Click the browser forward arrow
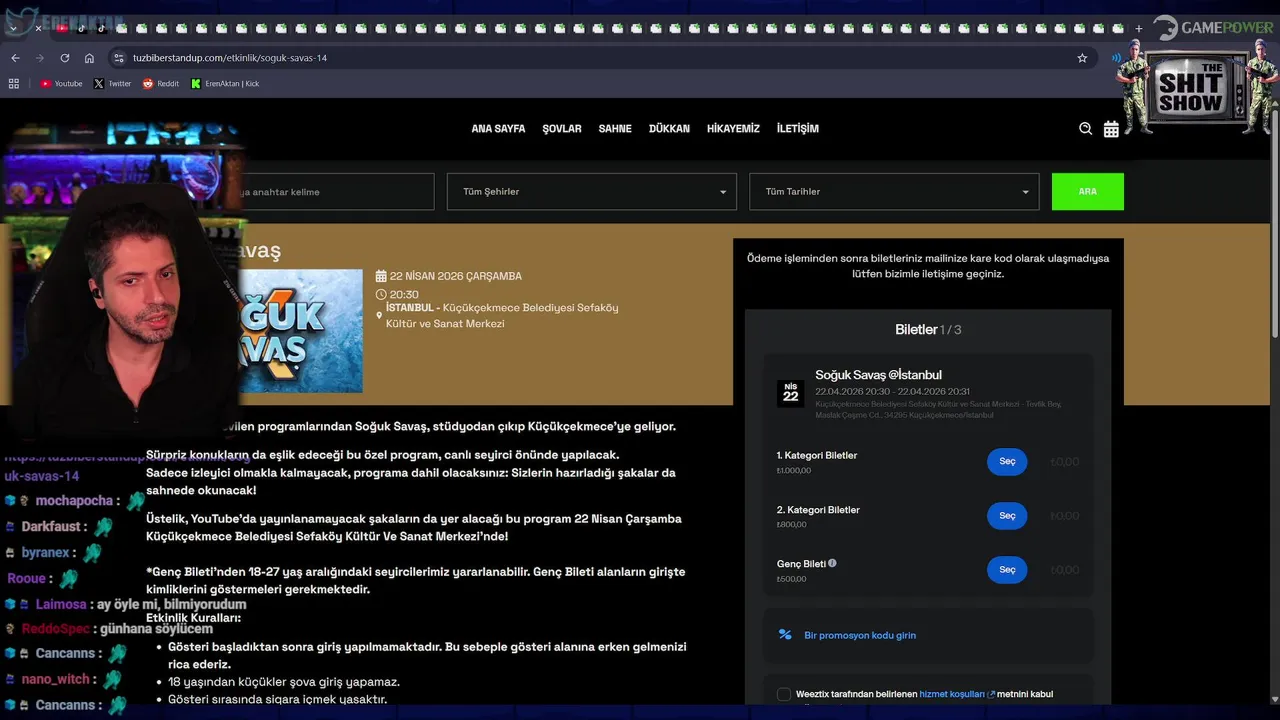 pos(40,58)
